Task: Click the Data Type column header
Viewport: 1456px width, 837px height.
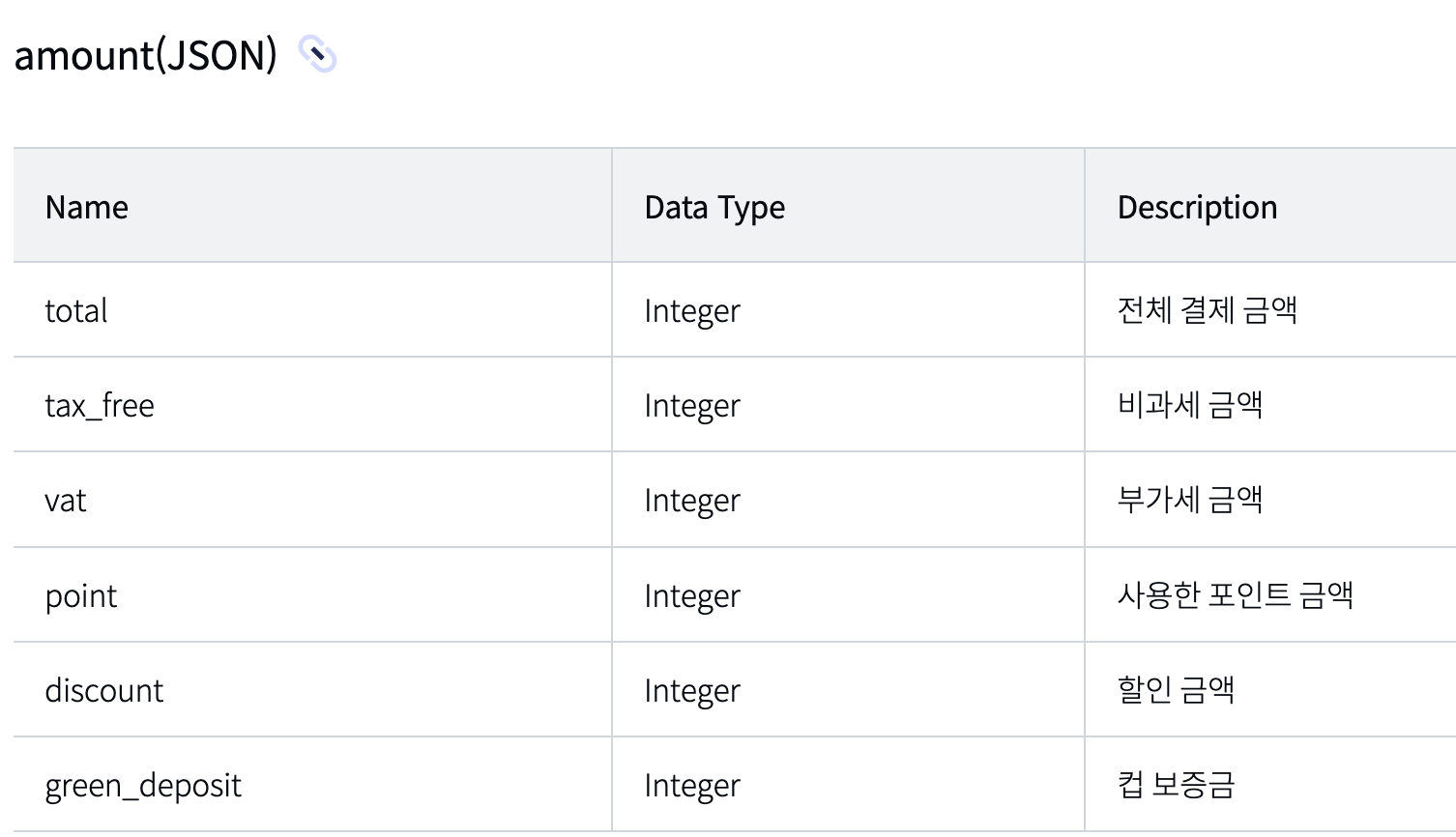Action: coord(714,207)
